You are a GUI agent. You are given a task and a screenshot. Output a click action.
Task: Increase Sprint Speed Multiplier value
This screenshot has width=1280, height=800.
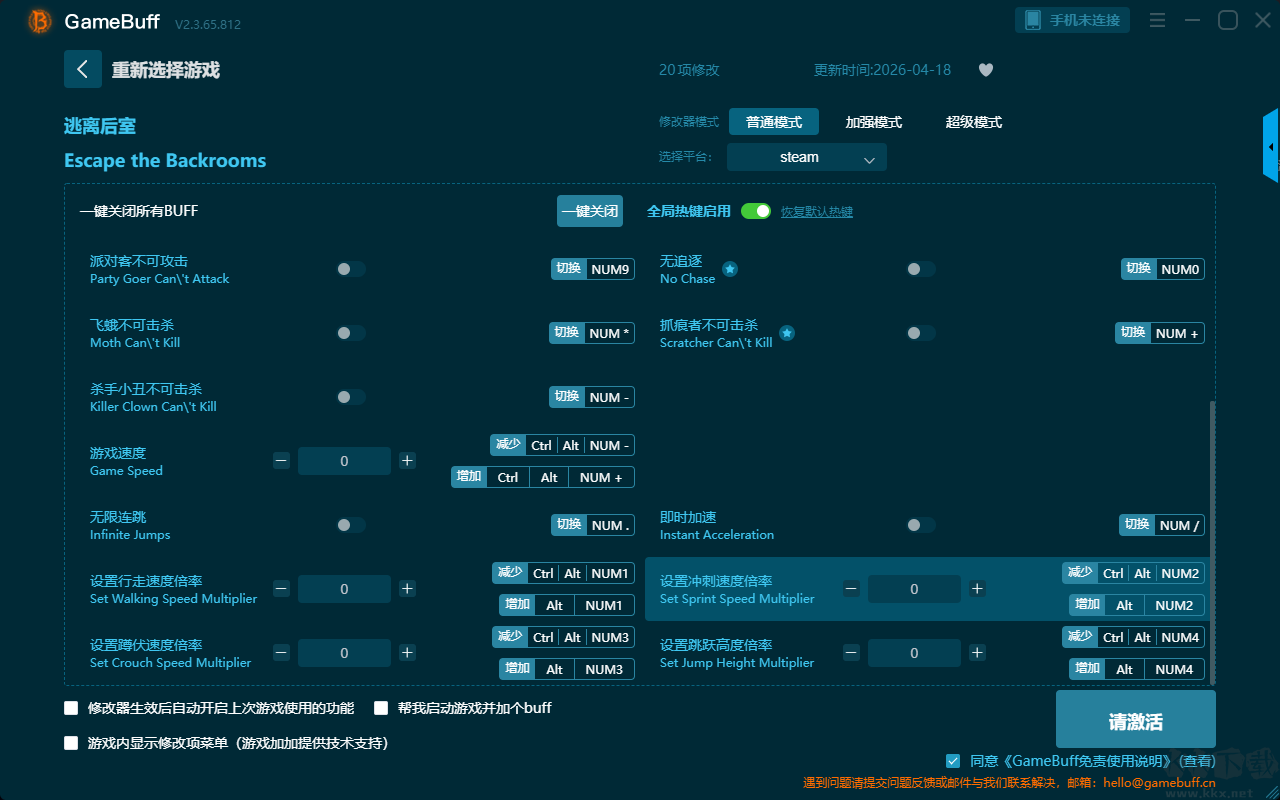pos(977,589)
